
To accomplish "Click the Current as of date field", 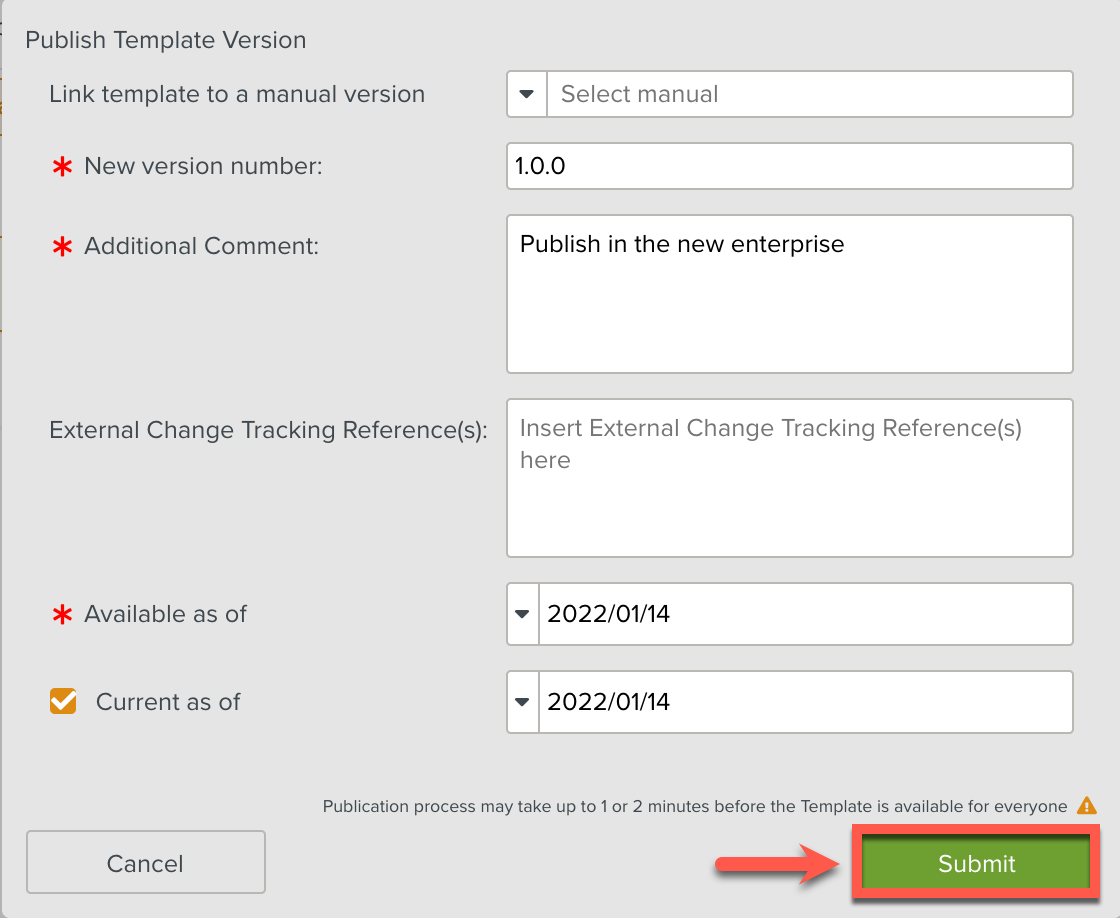I will 806,702.
